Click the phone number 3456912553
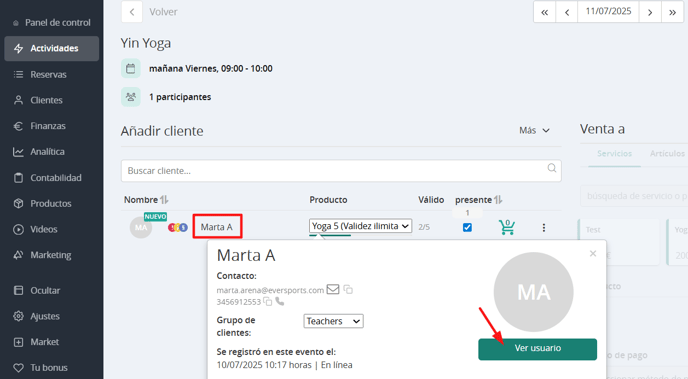 click(239, 302)
